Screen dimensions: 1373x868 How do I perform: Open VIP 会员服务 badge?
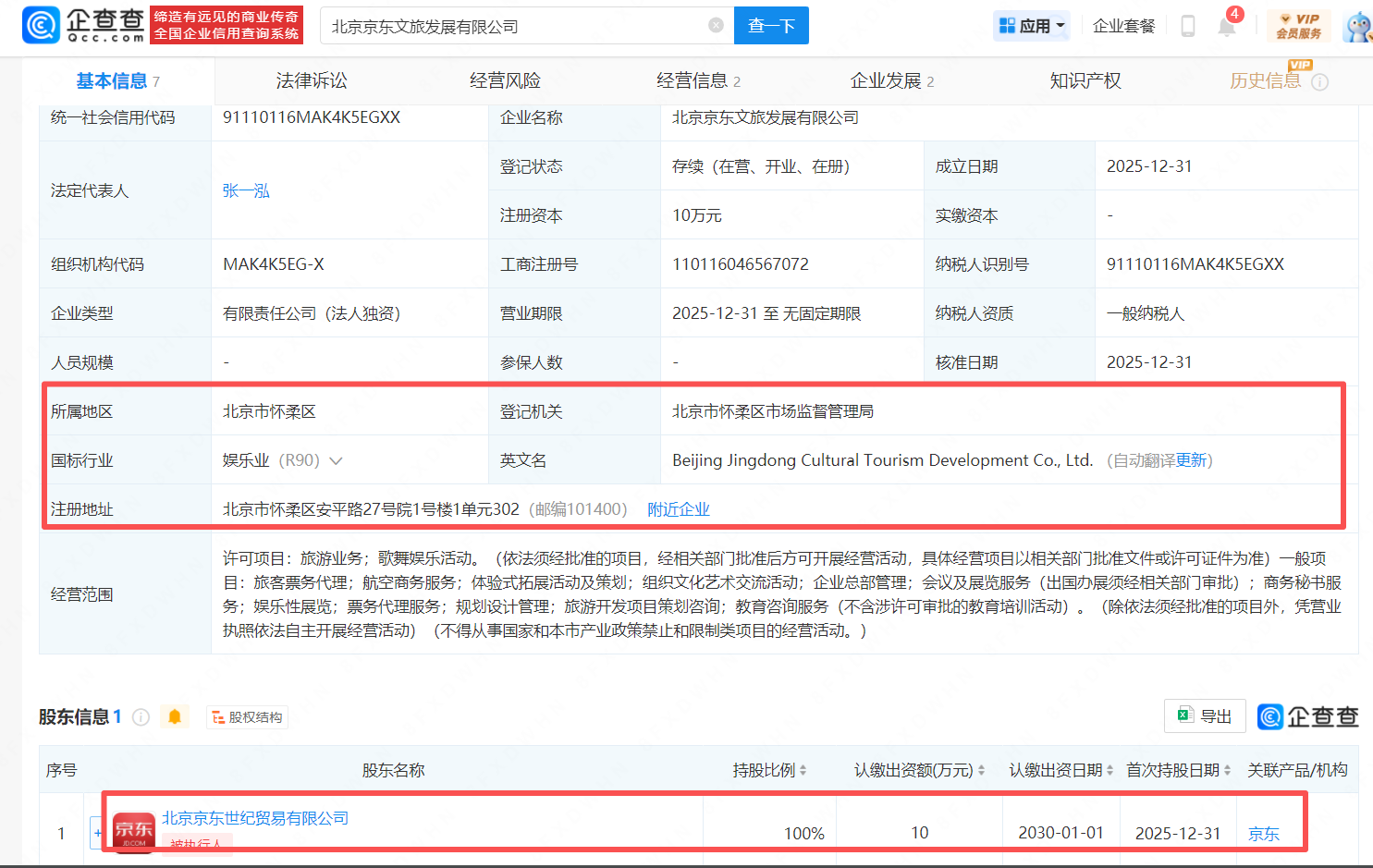[1298, 26]
